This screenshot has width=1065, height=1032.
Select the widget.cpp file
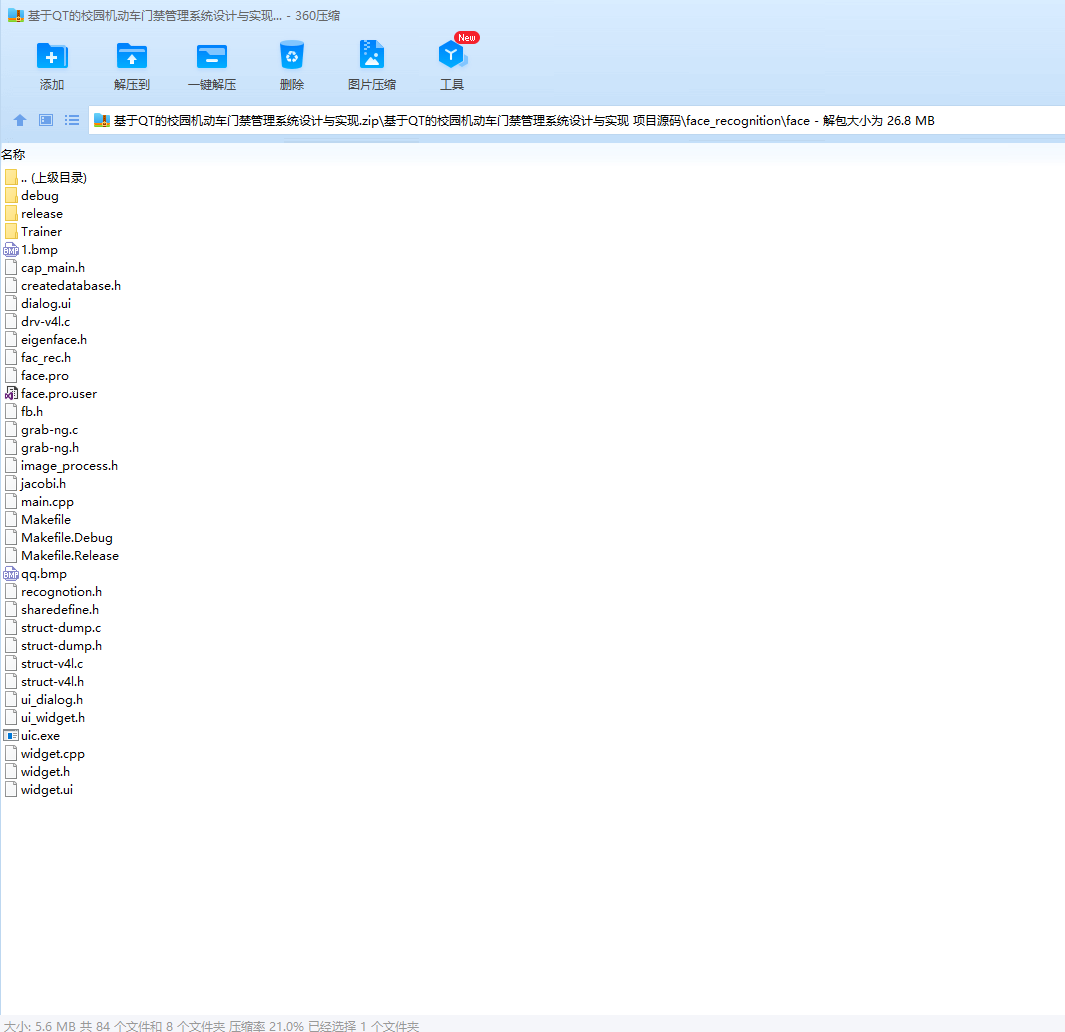tap(45, 753)
